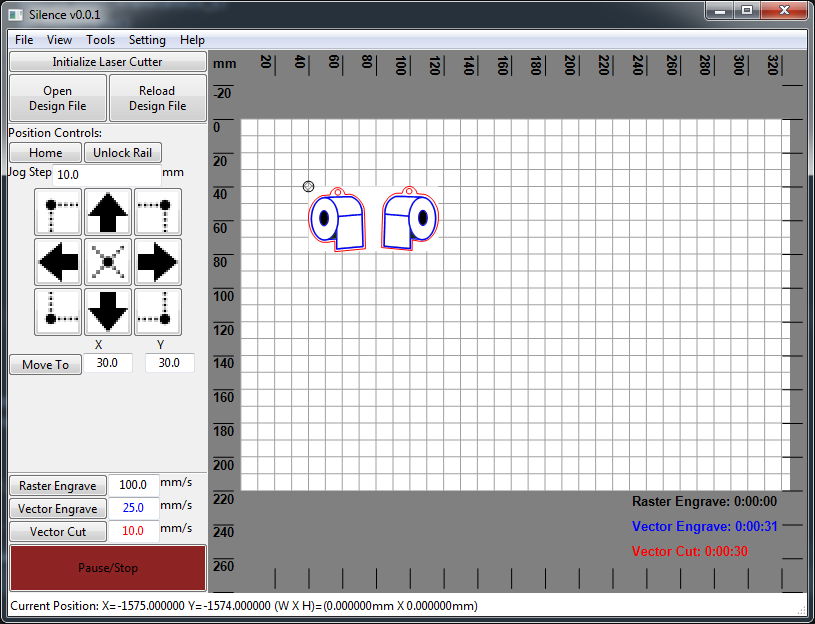
Task: Open the Tools menu
Action: (x=100, y=40)
